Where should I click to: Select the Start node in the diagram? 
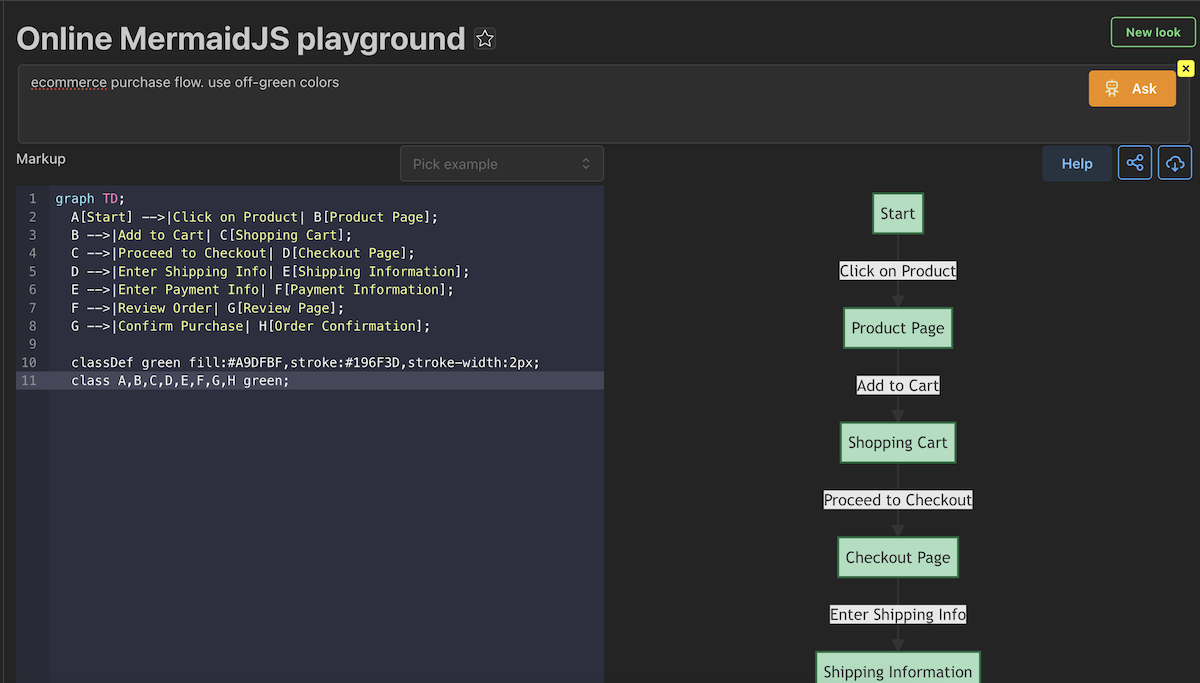pyautogui.click(x=897, y=214)
